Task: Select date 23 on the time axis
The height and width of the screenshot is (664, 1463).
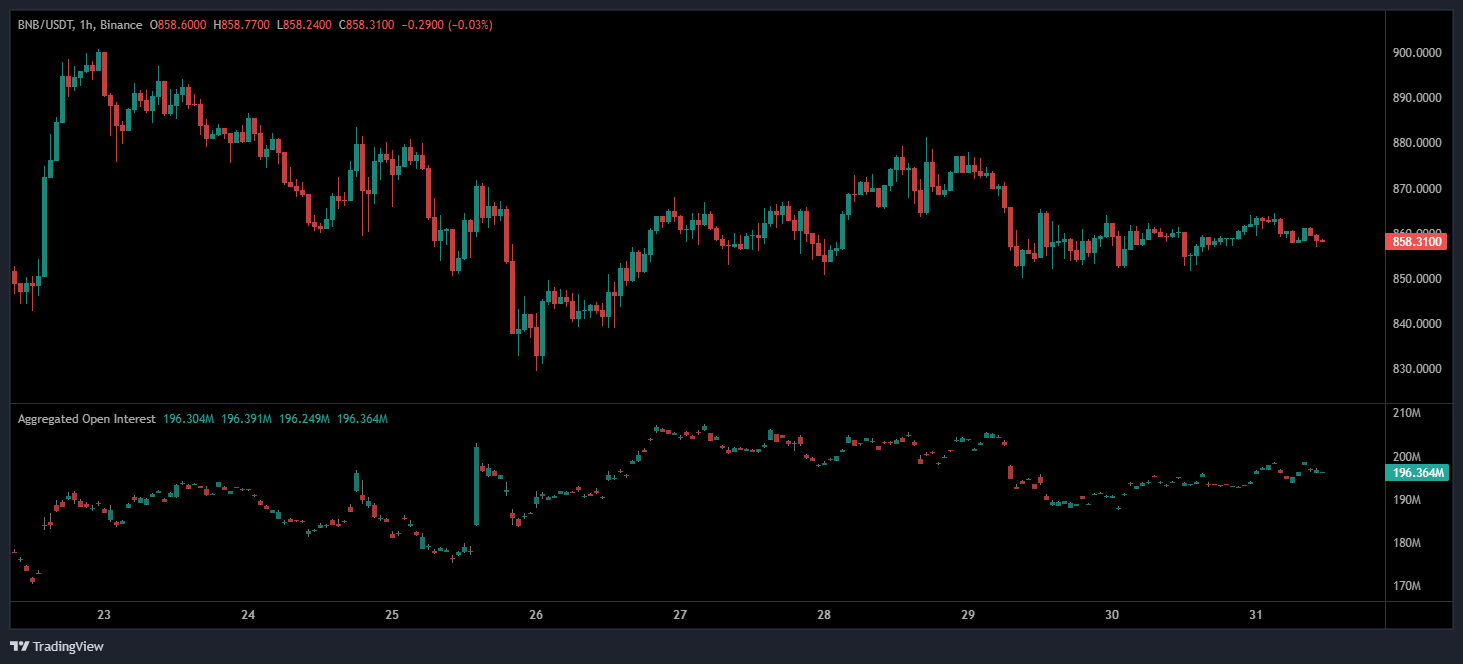Action: tap(104, 615)
